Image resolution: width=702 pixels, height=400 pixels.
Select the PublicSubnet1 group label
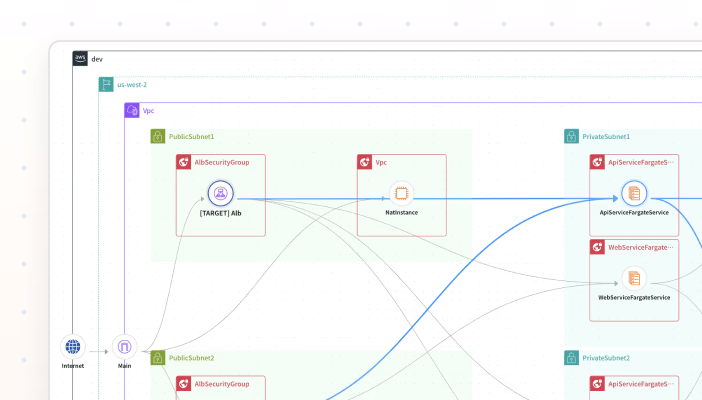coord(191,136)
